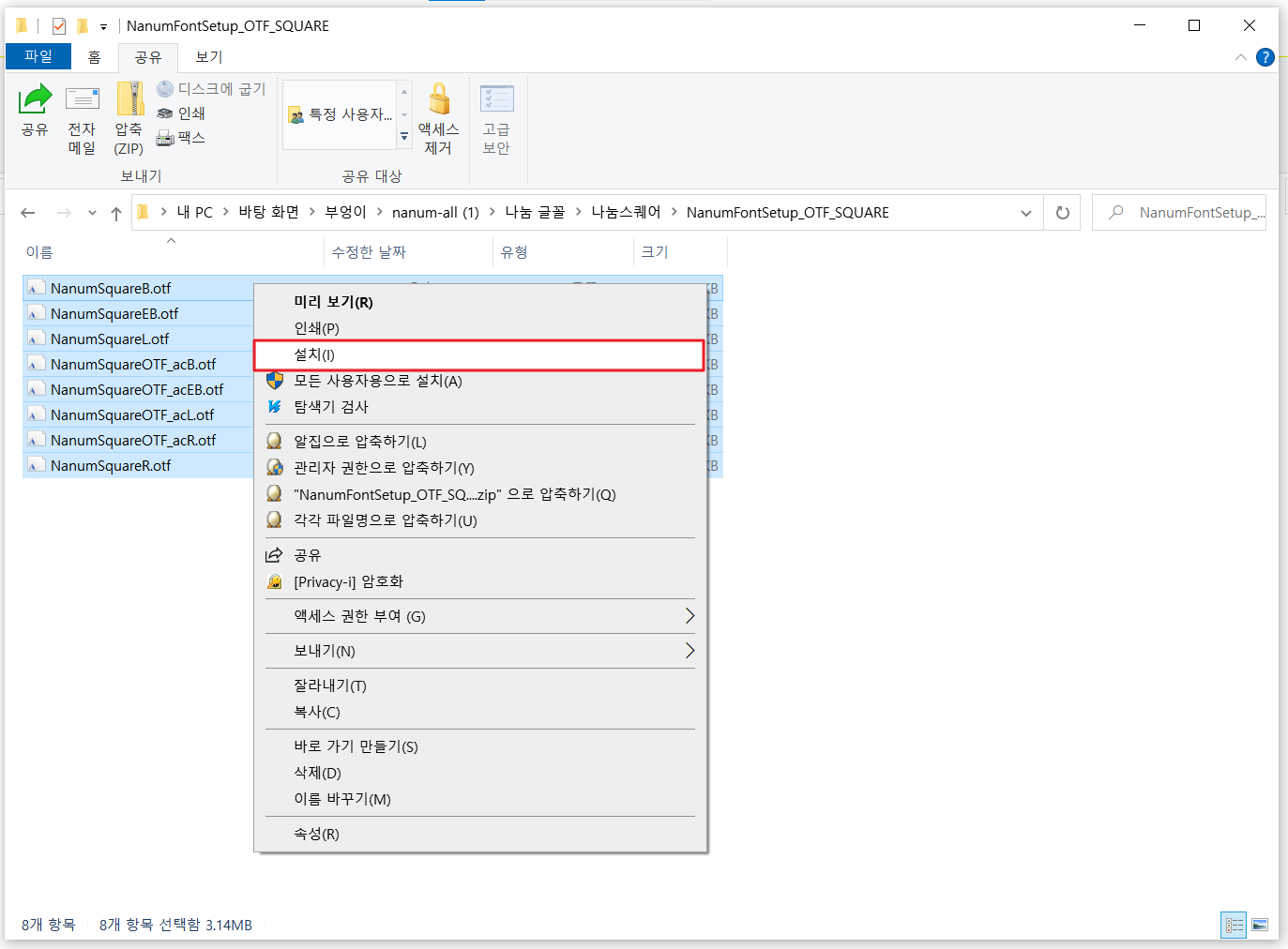The width and height of the screenshot is (1288, 949).
Task: Select NanumSquareOTF_acEB.otf file
Action: pos(137,389)
